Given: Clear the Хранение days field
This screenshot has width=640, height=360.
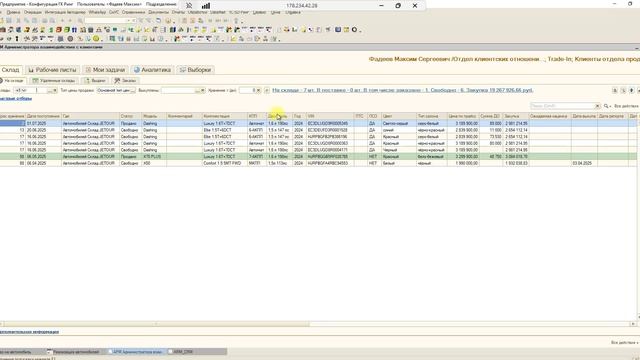Looking at the screenshot, I should (258, 90).
